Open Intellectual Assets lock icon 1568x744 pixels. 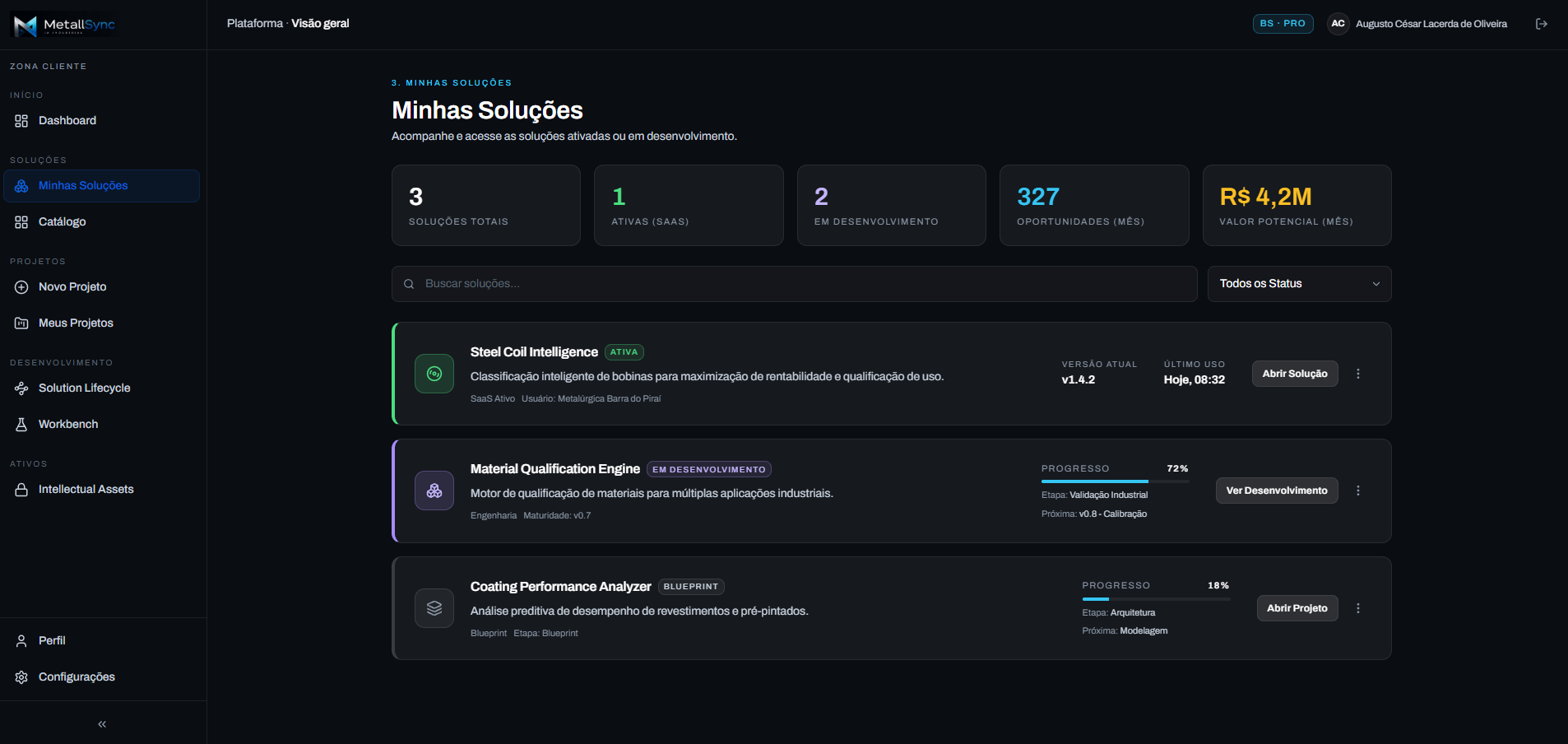21,490
